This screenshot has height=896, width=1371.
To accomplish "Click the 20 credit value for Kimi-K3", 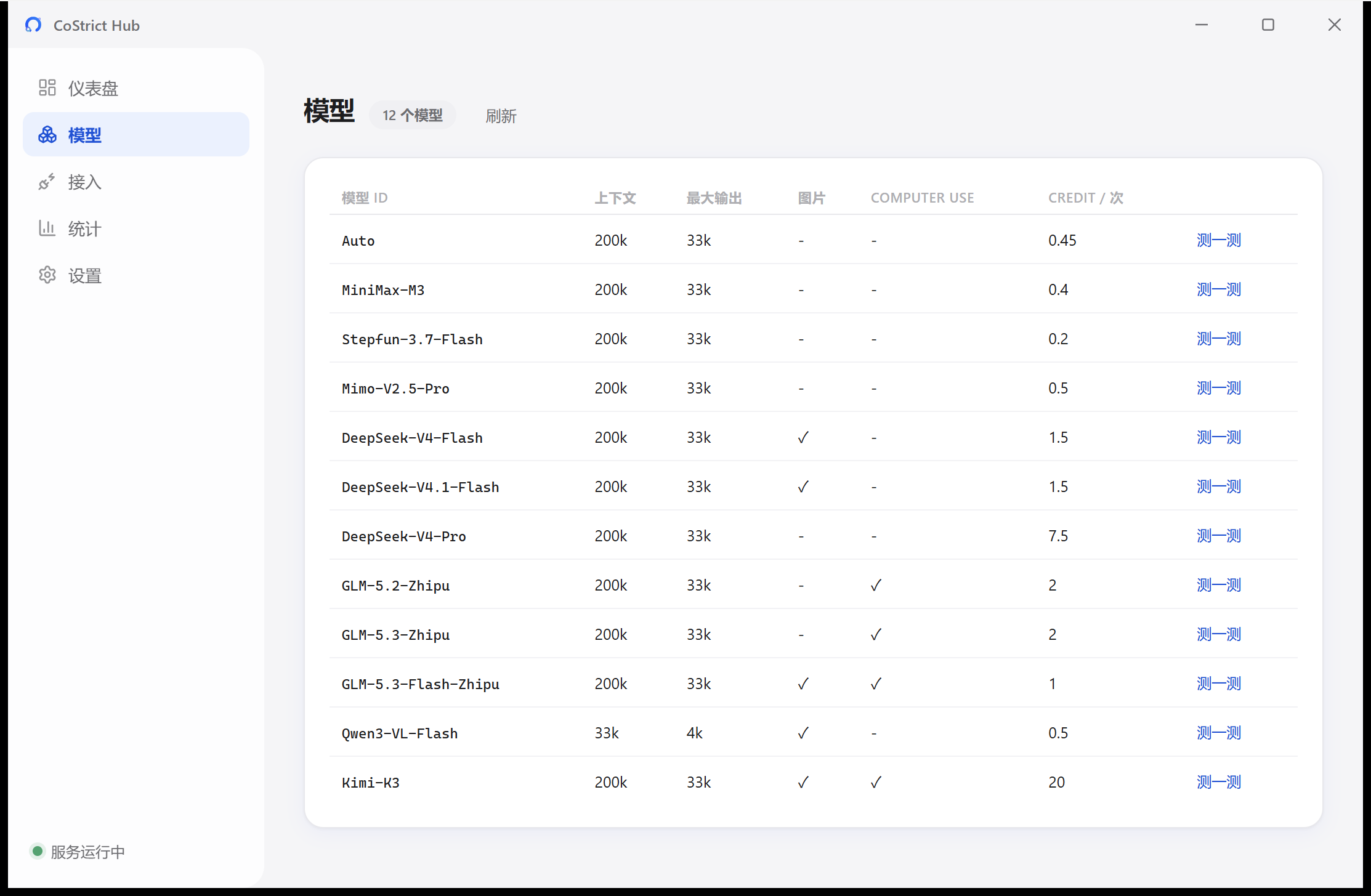I will [x=1057, y=782].
